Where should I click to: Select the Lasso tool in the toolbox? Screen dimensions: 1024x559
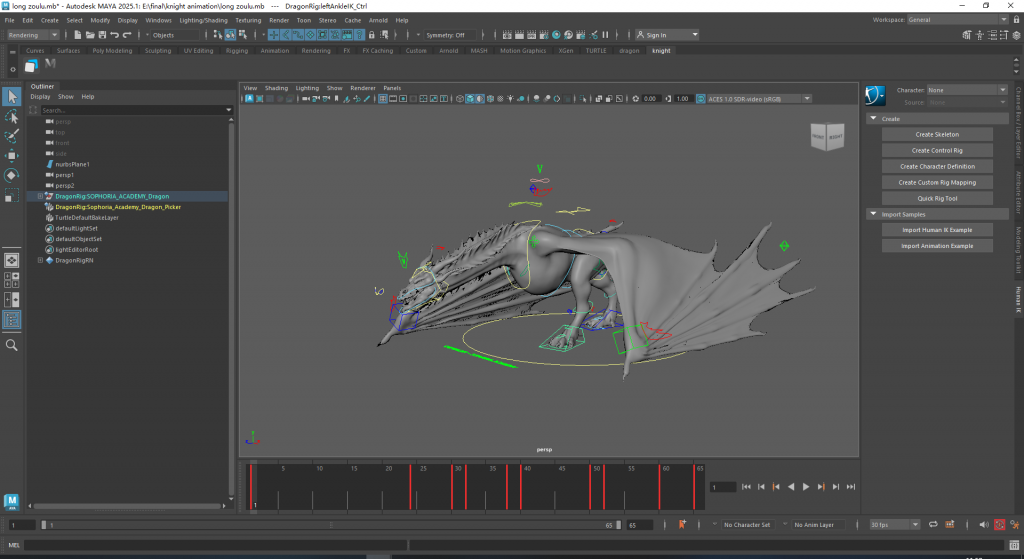[12, 117]
